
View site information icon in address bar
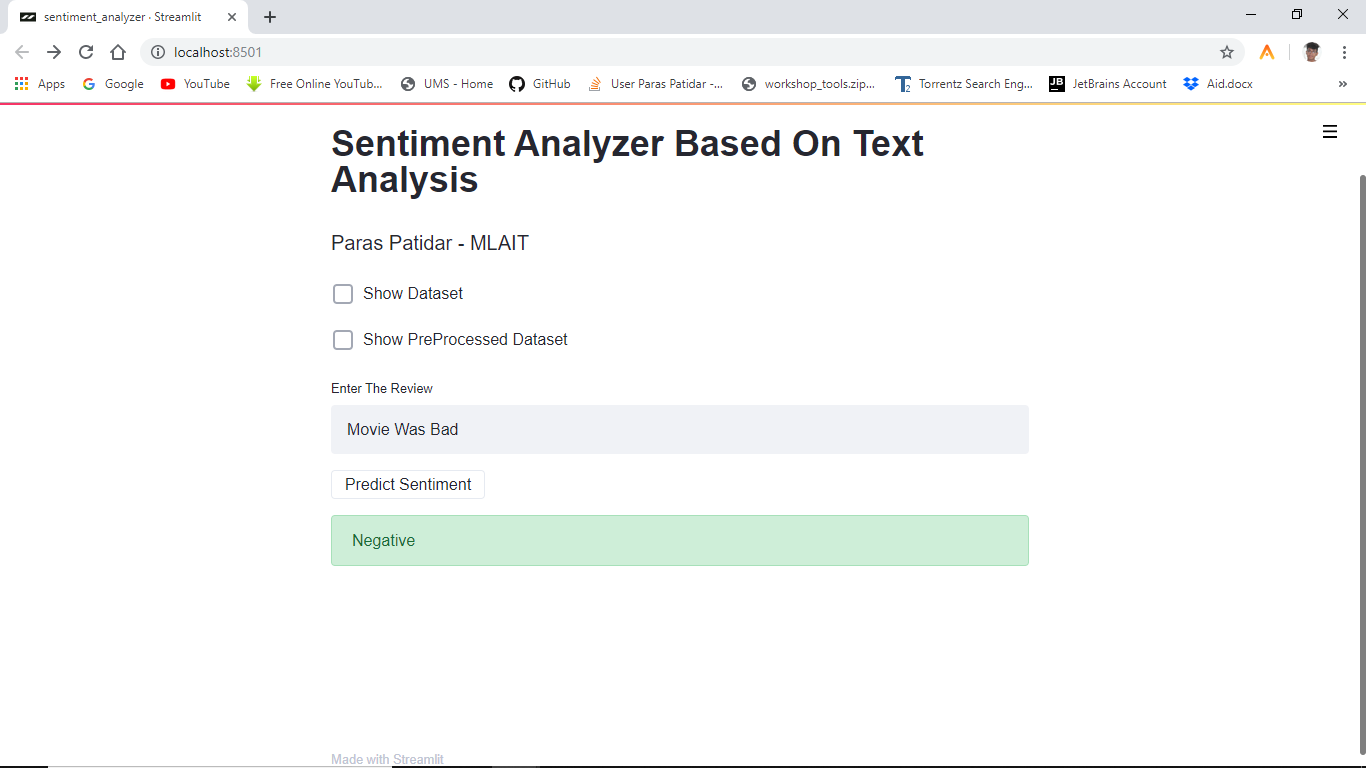[157, 52]
